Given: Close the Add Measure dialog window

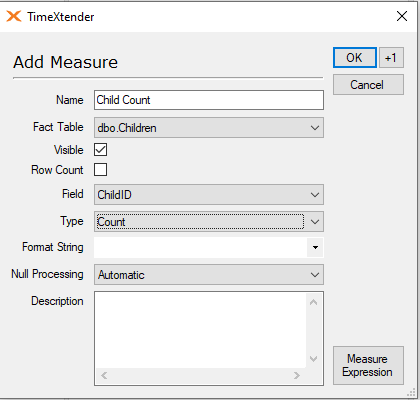Looking at the screenshot, I should click(x=402, y=16).
